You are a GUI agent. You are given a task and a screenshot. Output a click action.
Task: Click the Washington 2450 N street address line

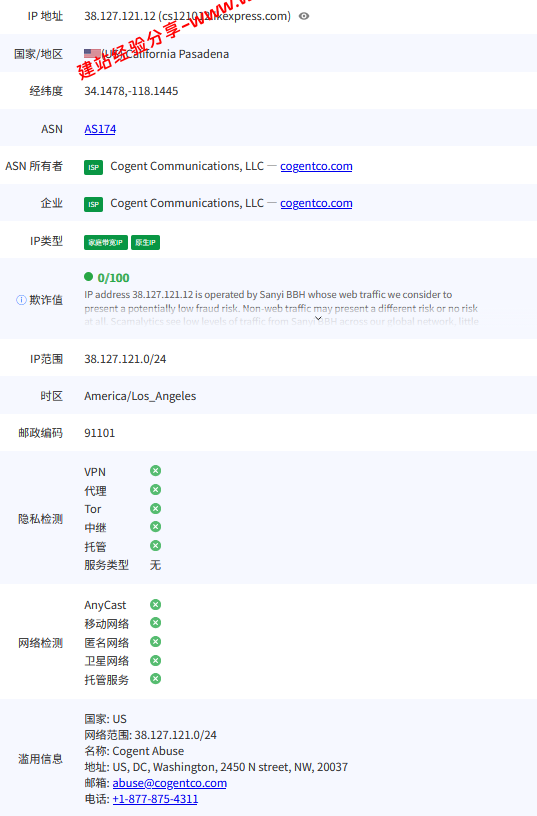(x=216, y=767)
